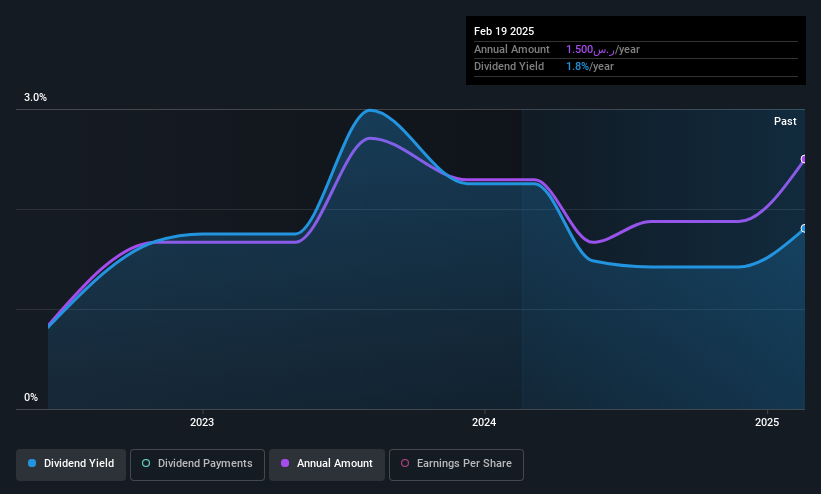Click the Feb 19 2025 tooltip date
The width and height of the screenshot is (821, 494).
(x=504, y=31)
